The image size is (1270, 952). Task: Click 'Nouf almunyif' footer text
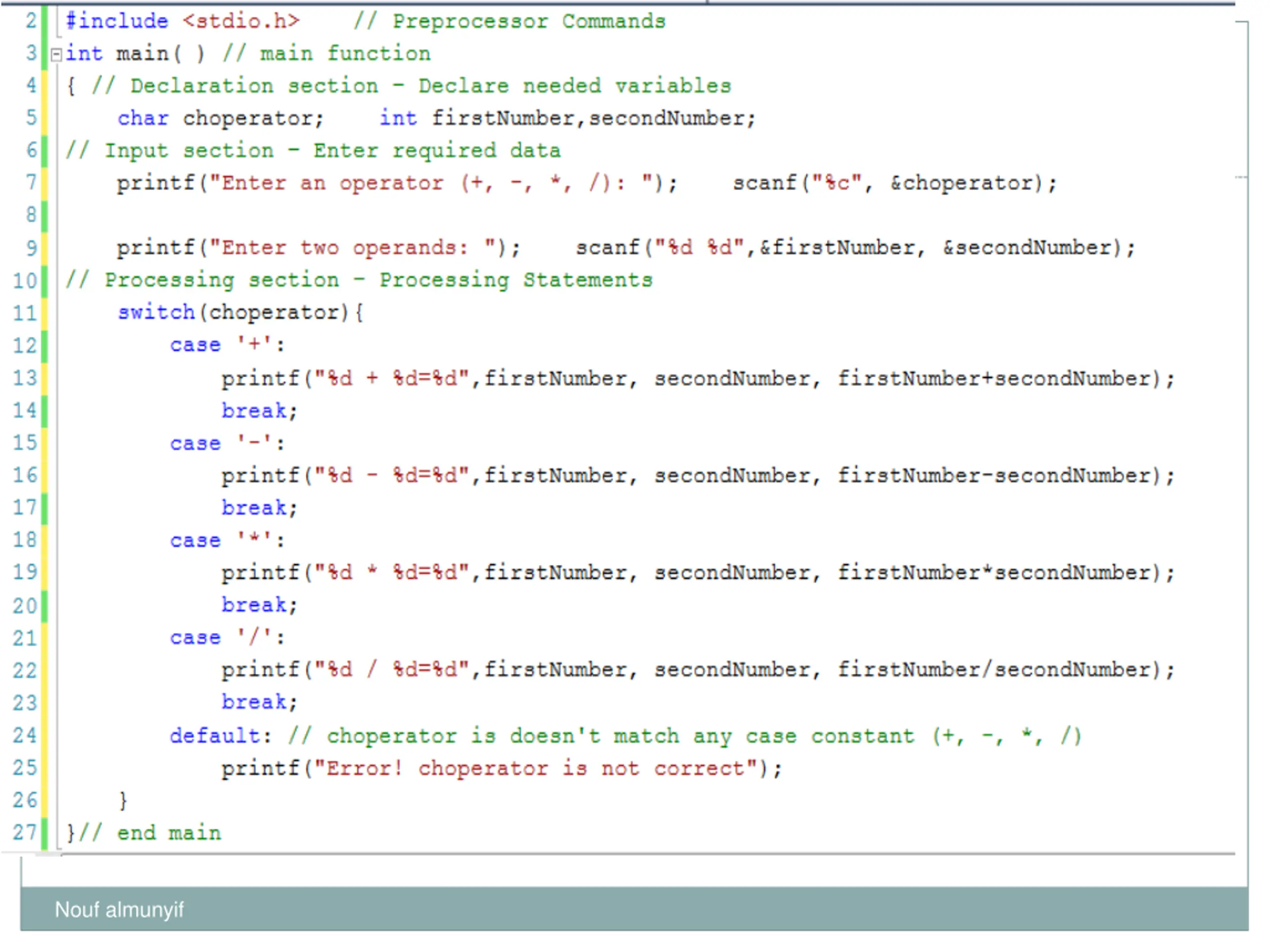(x=120, y=909)
